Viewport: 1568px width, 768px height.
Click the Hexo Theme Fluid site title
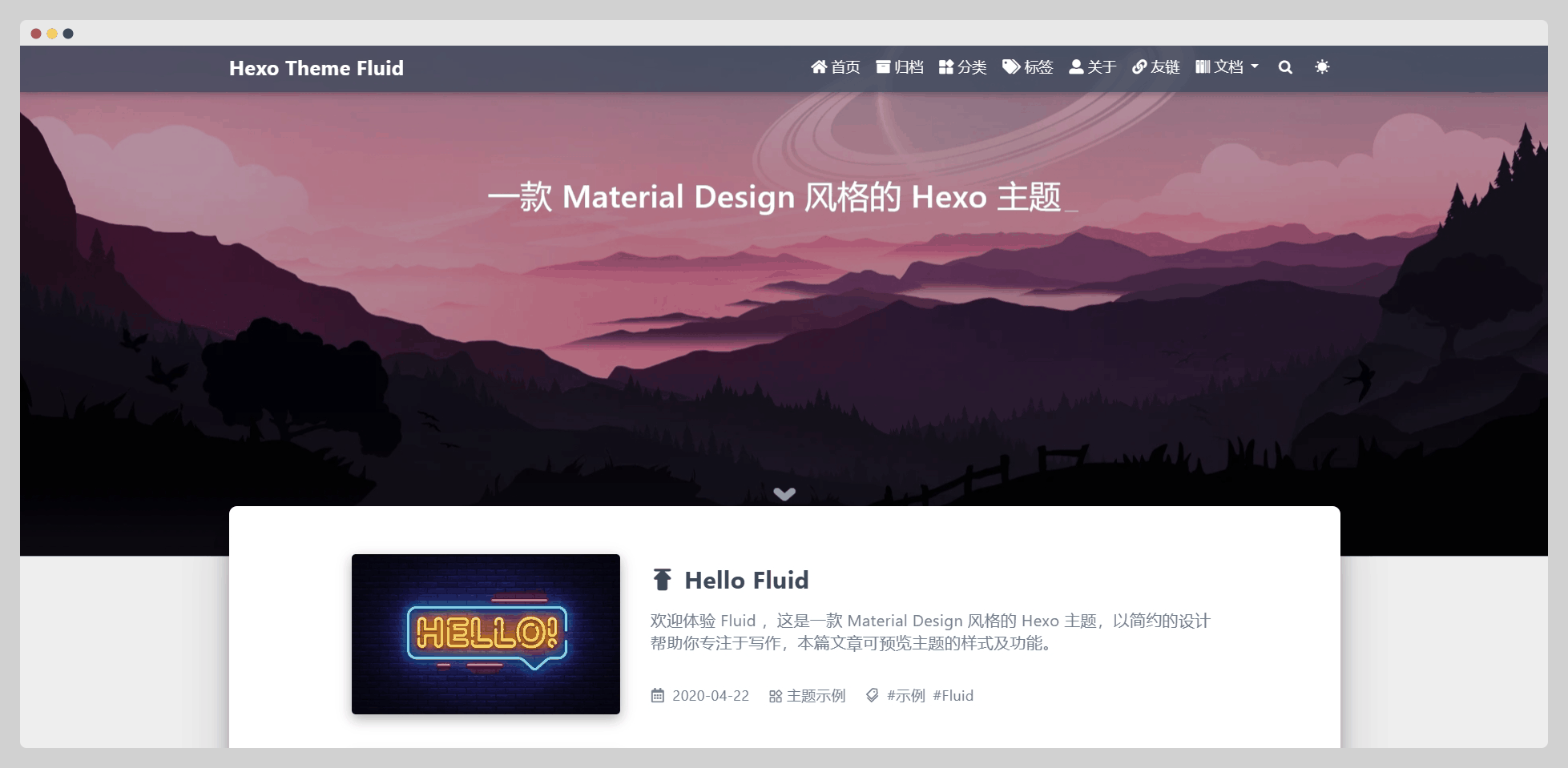click(316, 68)
